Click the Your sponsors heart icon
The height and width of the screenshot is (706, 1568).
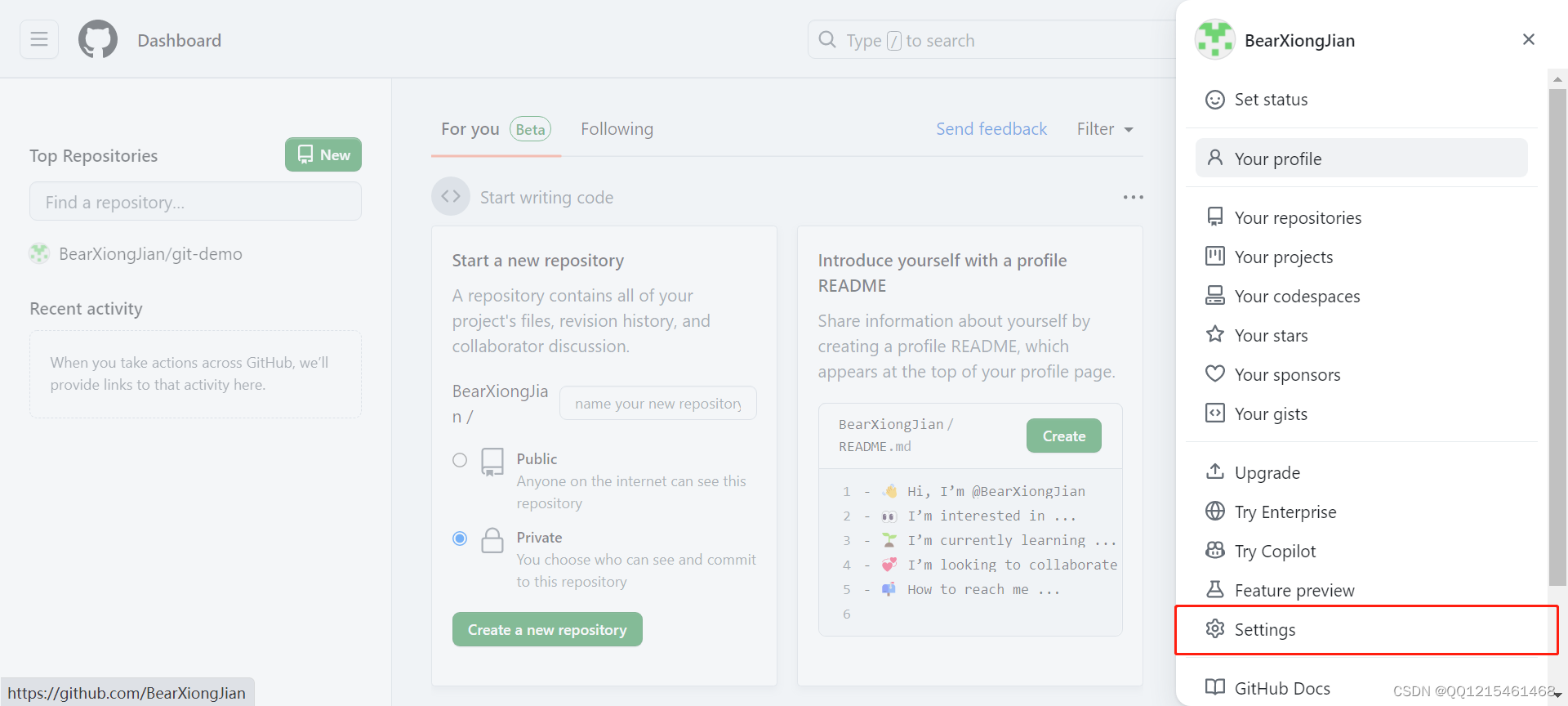click(x=1215, y=373)
